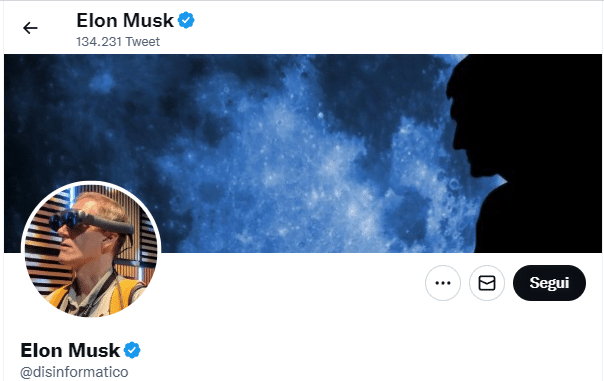Send a direct message via envelope icon
Screen dimensions: 604x381
(x=487, y=283)
